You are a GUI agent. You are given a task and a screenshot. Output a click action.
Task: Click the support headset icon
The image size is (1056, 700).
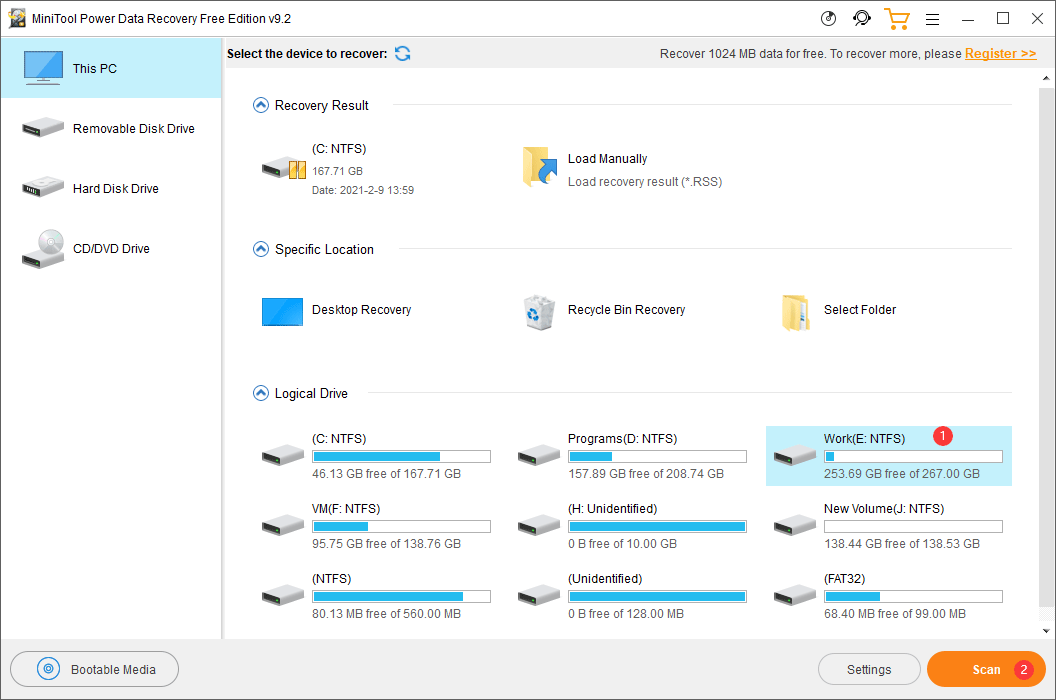point(861,19)
